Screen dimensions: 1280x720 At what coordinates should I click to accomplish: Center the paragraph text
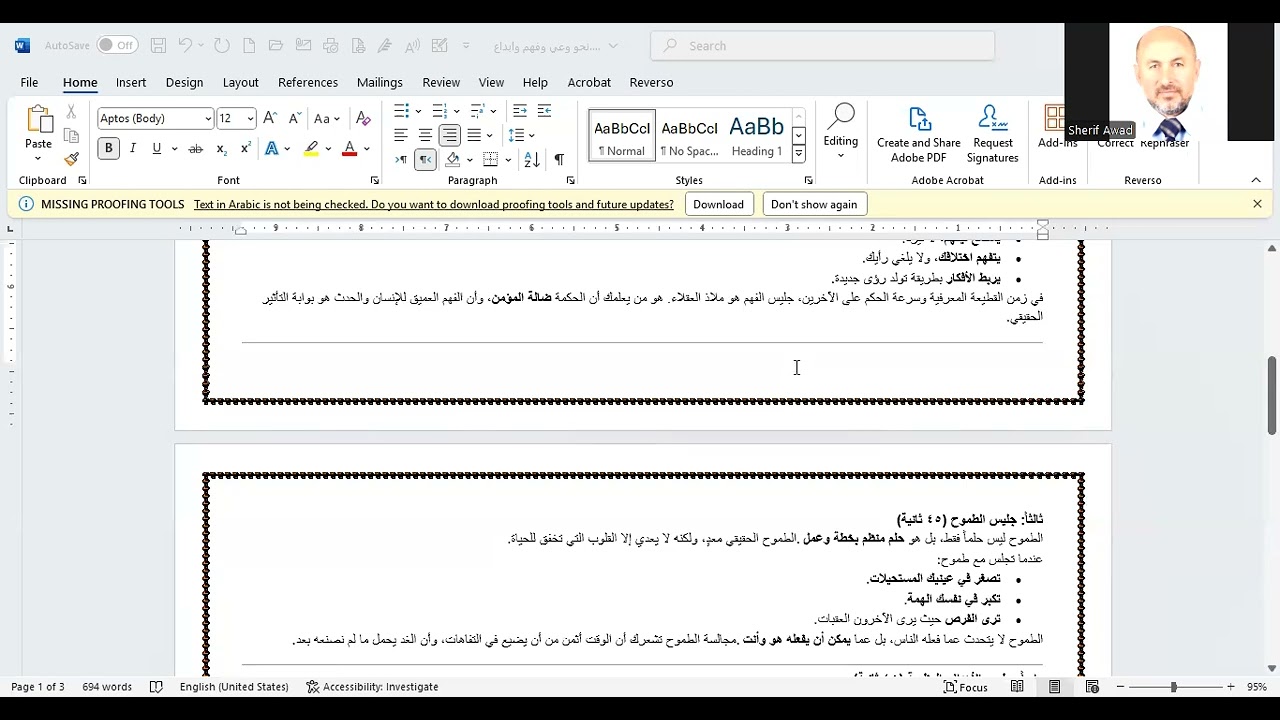tap(425, 135)
